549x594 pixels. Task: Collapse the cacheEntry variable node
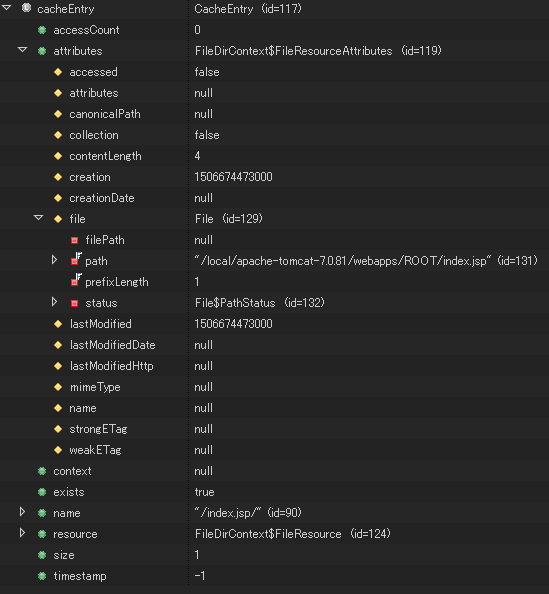[6, 8]
